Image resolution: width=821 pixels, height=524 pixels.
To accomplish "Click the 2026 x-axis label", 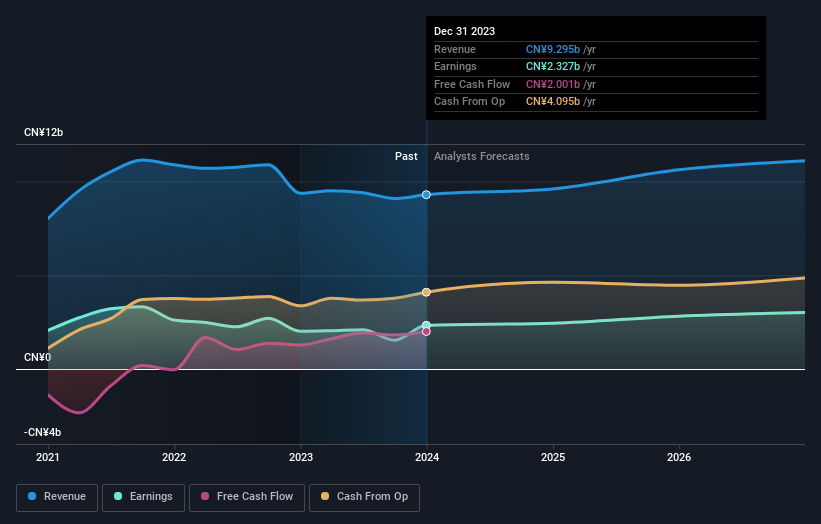I will [679, 458].
